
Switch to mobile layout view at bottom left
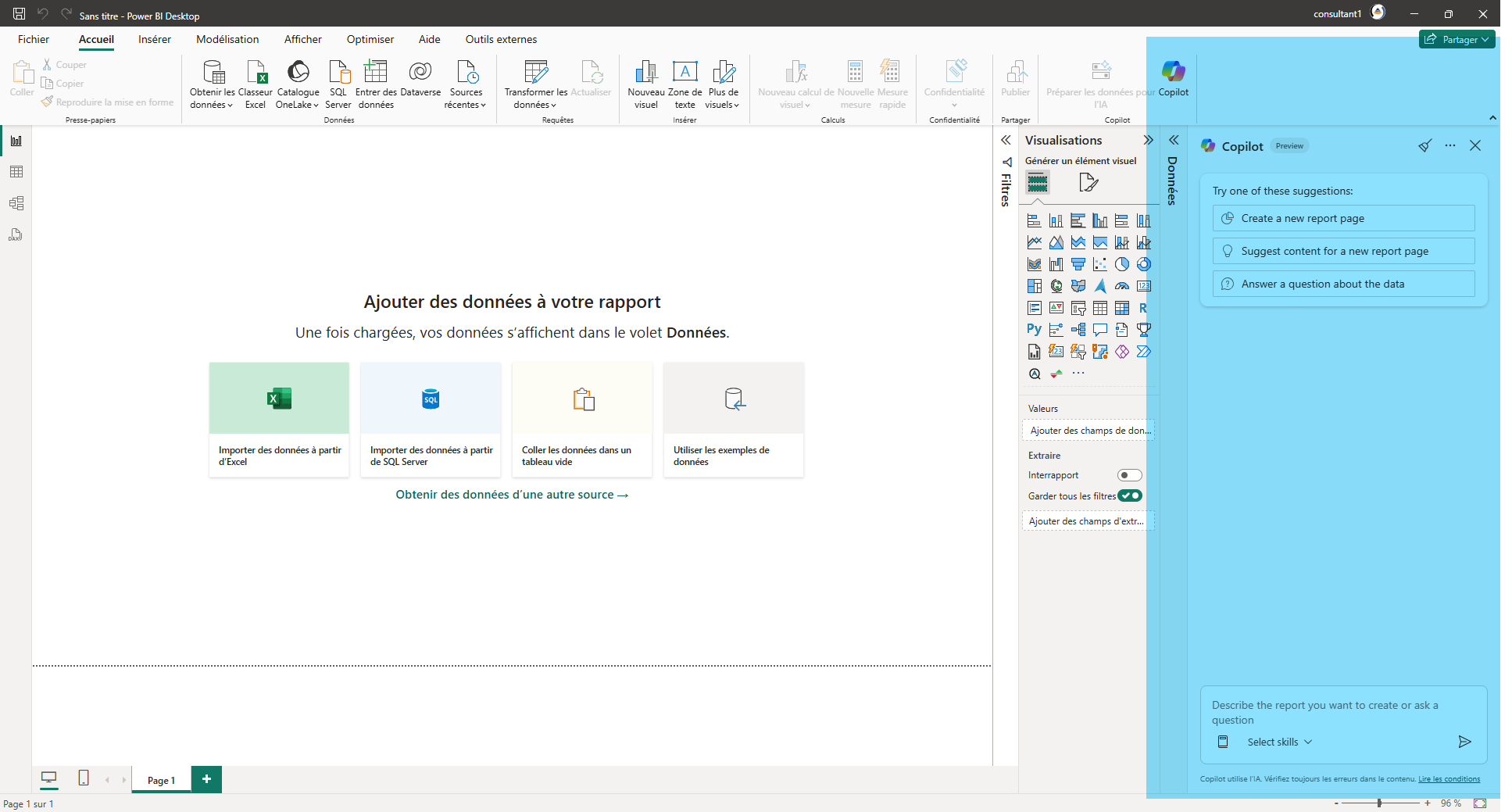tap(84, 778)
